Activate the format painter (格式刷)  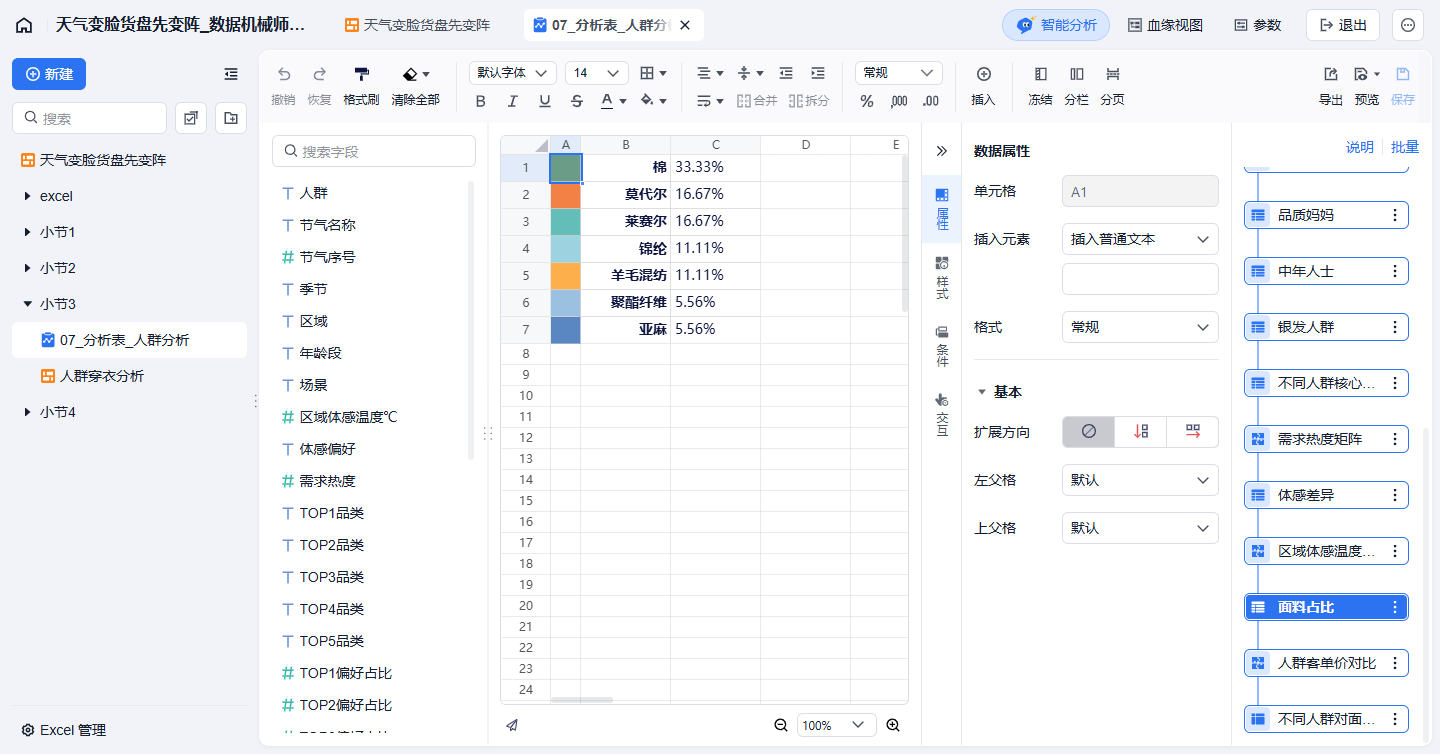pyautogui.click(x=361, y=85)
